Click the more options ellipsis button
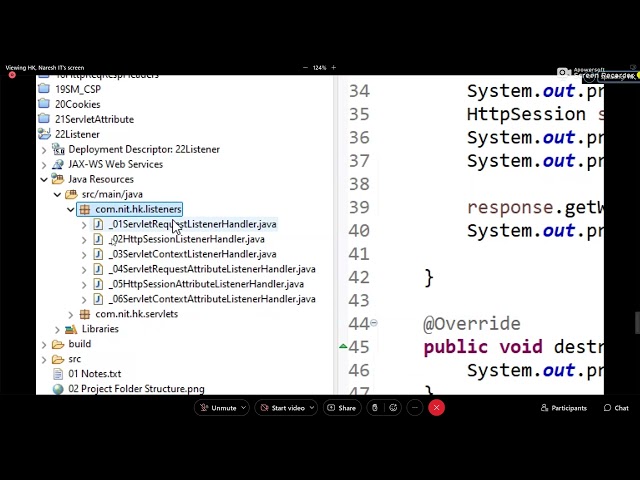 (x=414, y=408)
